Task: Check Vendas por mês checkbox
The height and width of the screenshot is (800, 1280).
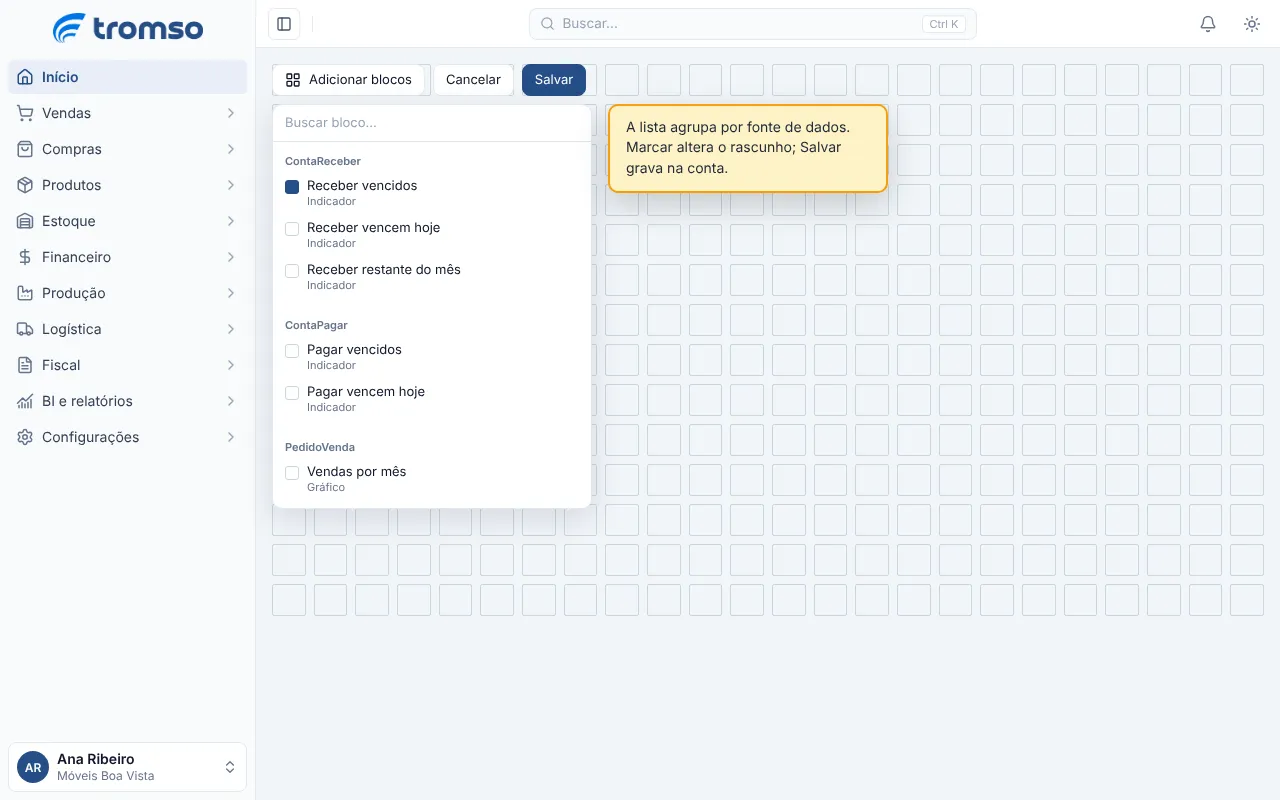Action: click(x=292, y=473)
